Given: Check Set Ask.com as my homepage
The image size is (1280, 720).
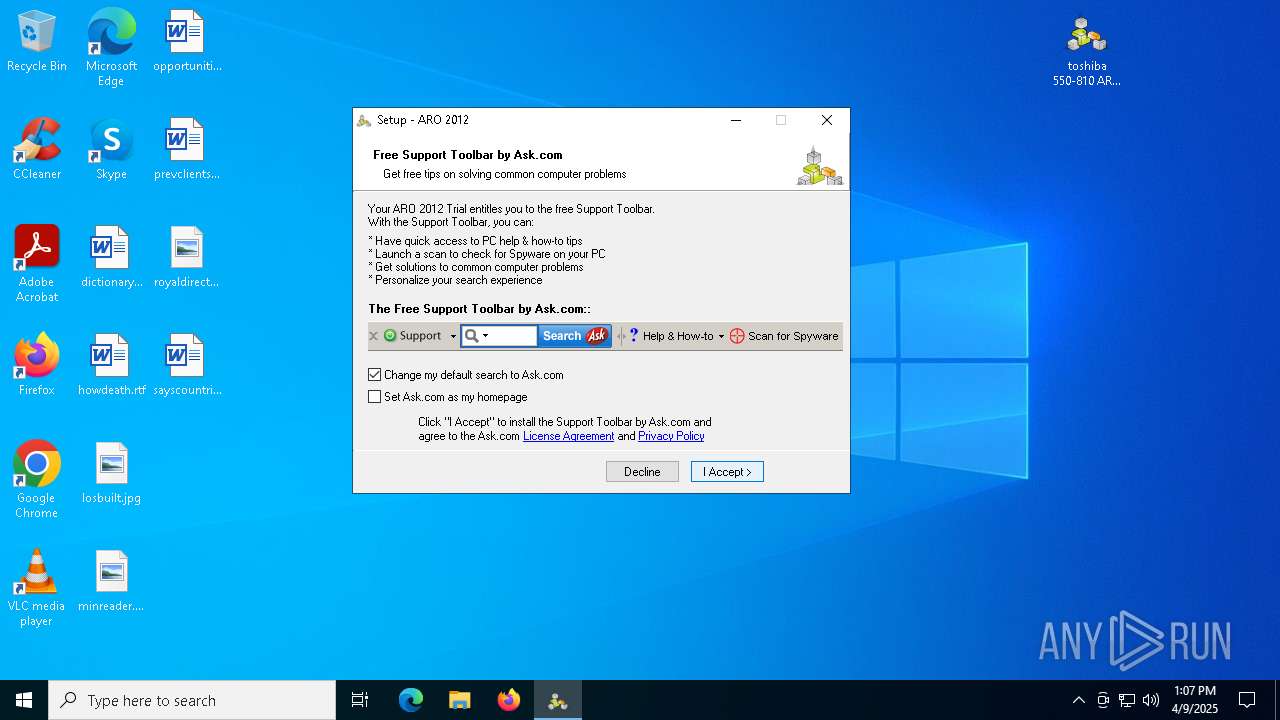Looking at the screenshot, I should pyautogui.click(x=375, y=397).
